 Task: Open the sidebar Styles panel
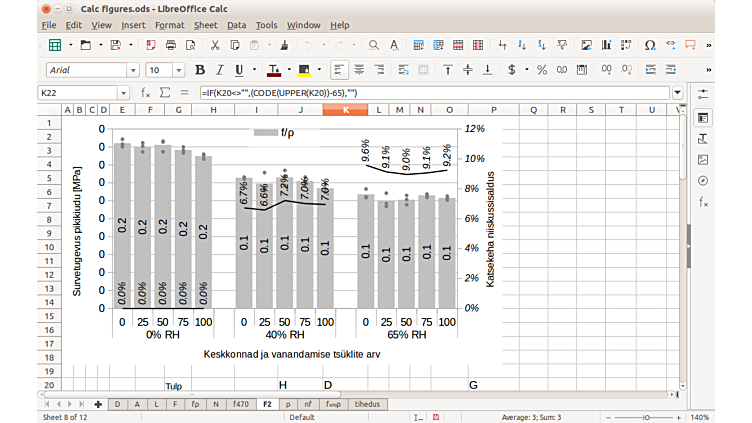point(703,138)
